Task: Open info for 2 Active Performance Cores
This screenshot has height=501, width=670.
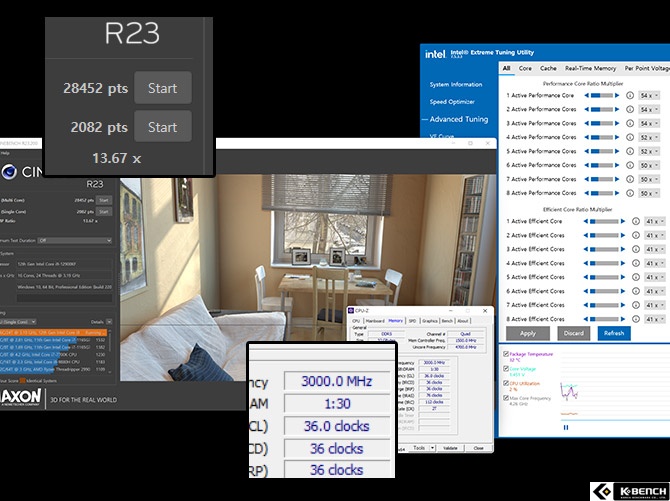Action: (x=629, y=109)
